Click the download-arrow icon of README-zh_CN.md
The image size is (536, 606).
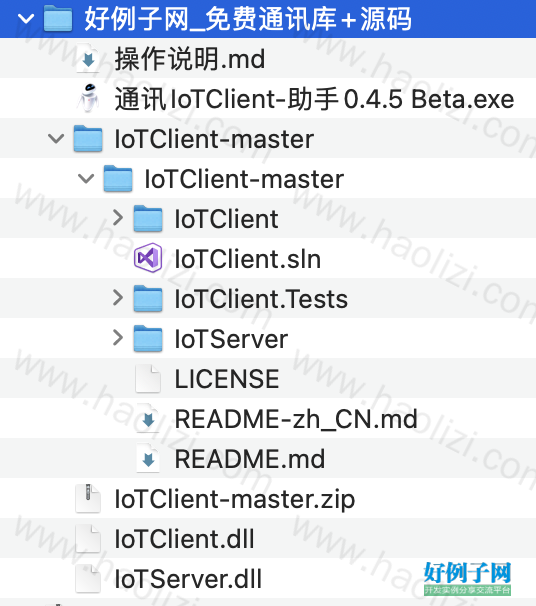[x=148, y=419]
